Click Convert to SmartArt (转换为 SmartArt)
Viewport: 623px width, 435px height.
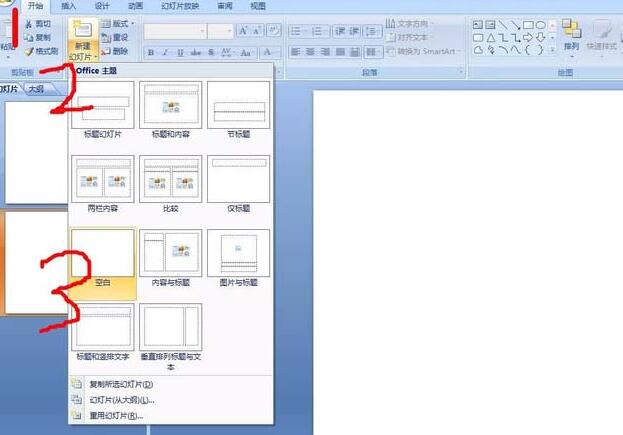[424, 51]
